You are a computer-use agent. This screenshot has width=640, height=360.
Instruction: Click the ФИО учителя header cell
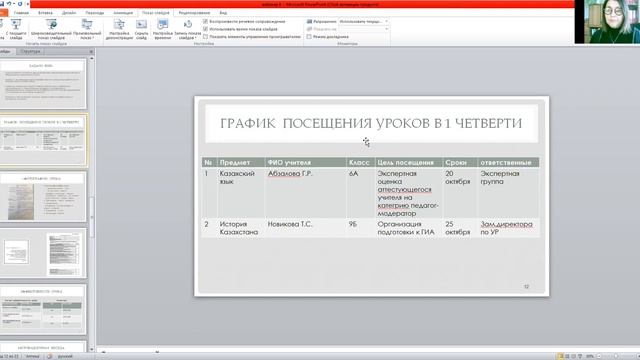coord(306,162)
